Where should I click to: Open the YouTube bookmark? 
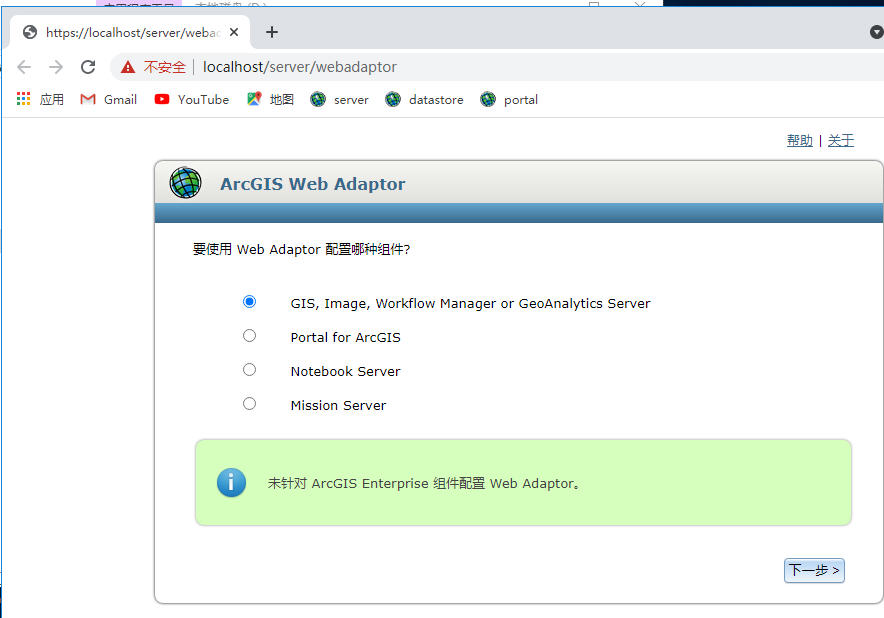tap(192, 100)
